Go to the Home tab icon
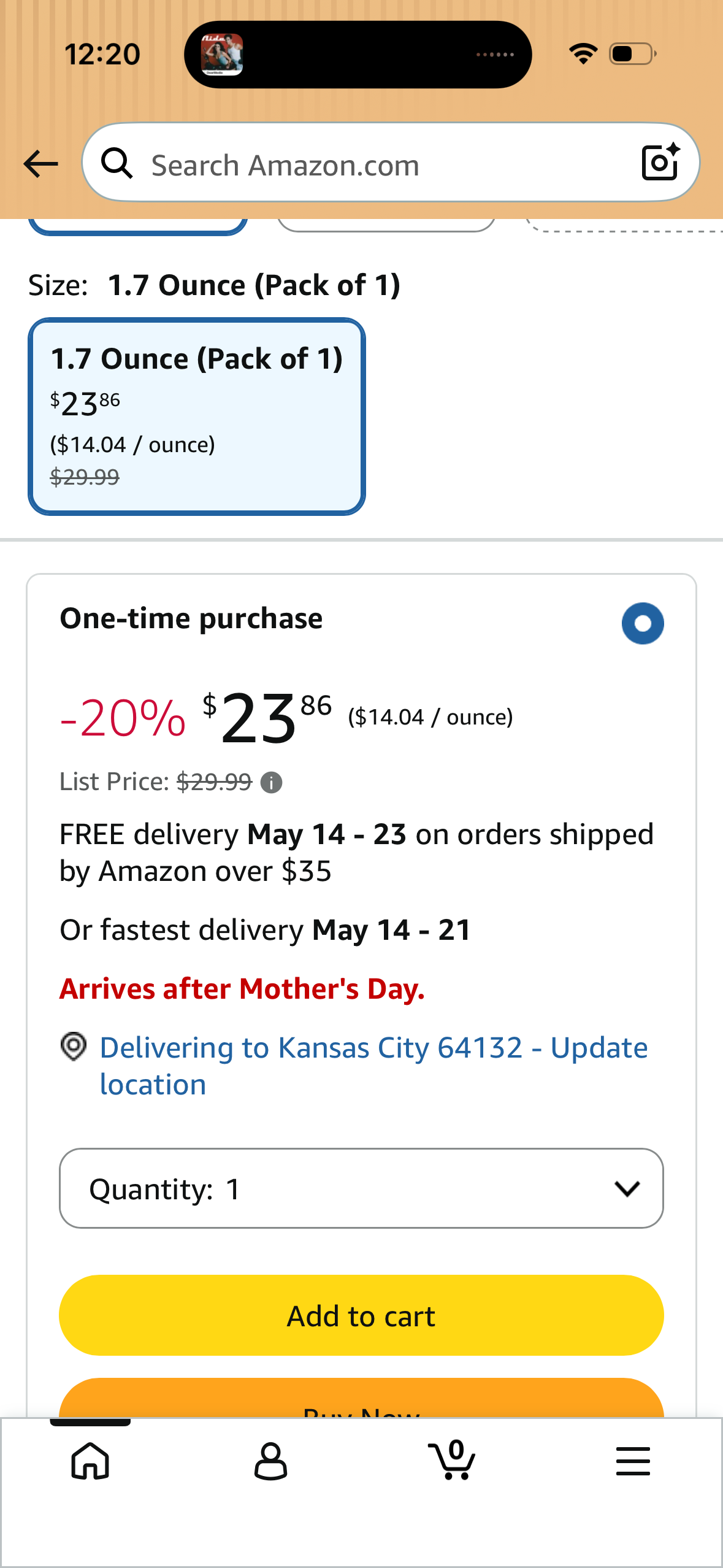The width and height of the screenshot is (723, 1568). coord(90,1461)
